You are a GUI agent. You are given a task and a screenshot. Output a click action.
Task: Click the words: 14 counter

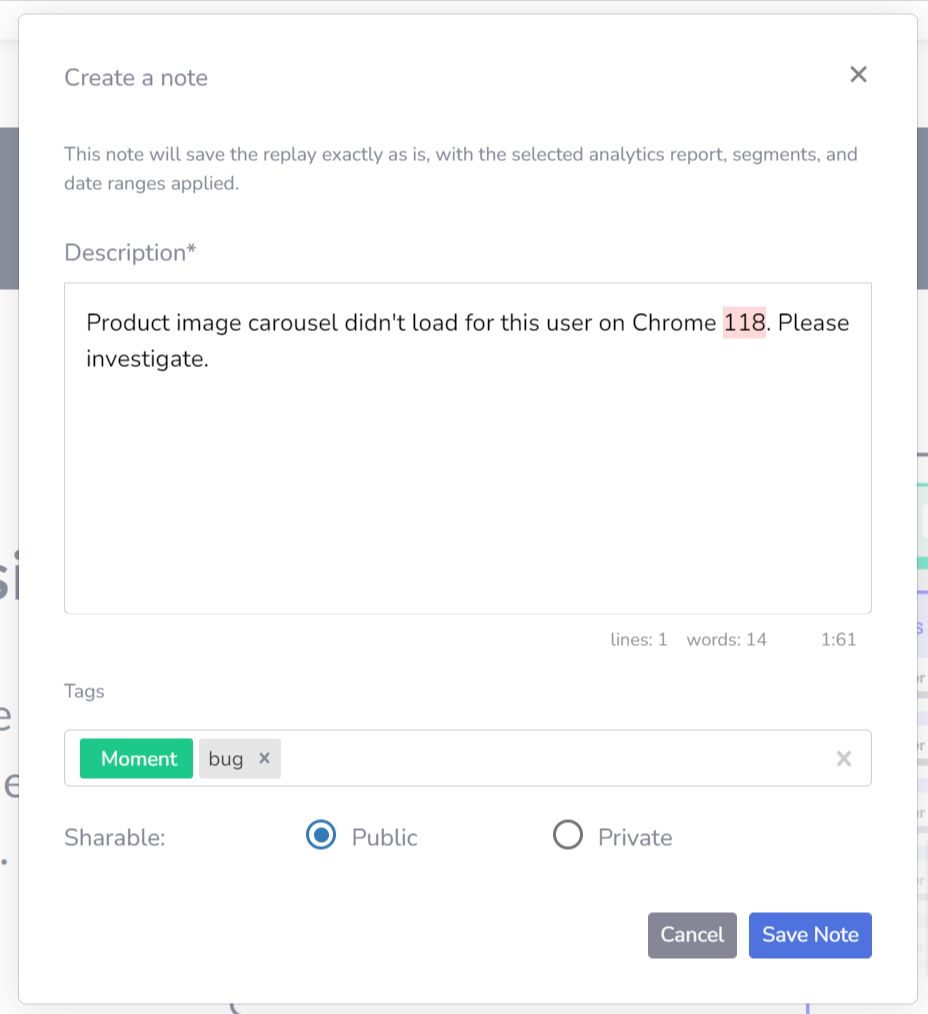726,640
